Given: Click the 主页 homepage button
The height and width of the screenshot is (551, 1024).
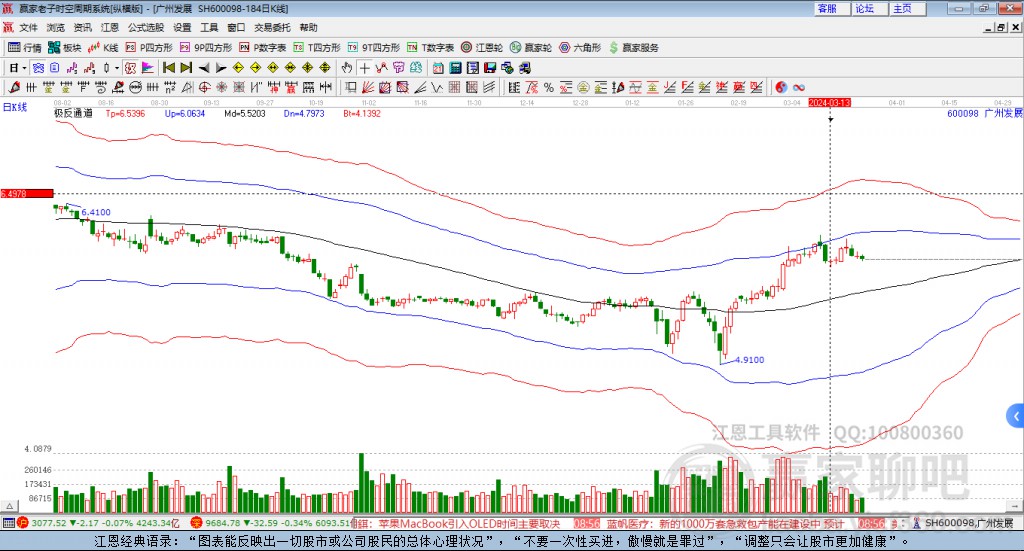Looking at the screenshot, I should (907, 8).
